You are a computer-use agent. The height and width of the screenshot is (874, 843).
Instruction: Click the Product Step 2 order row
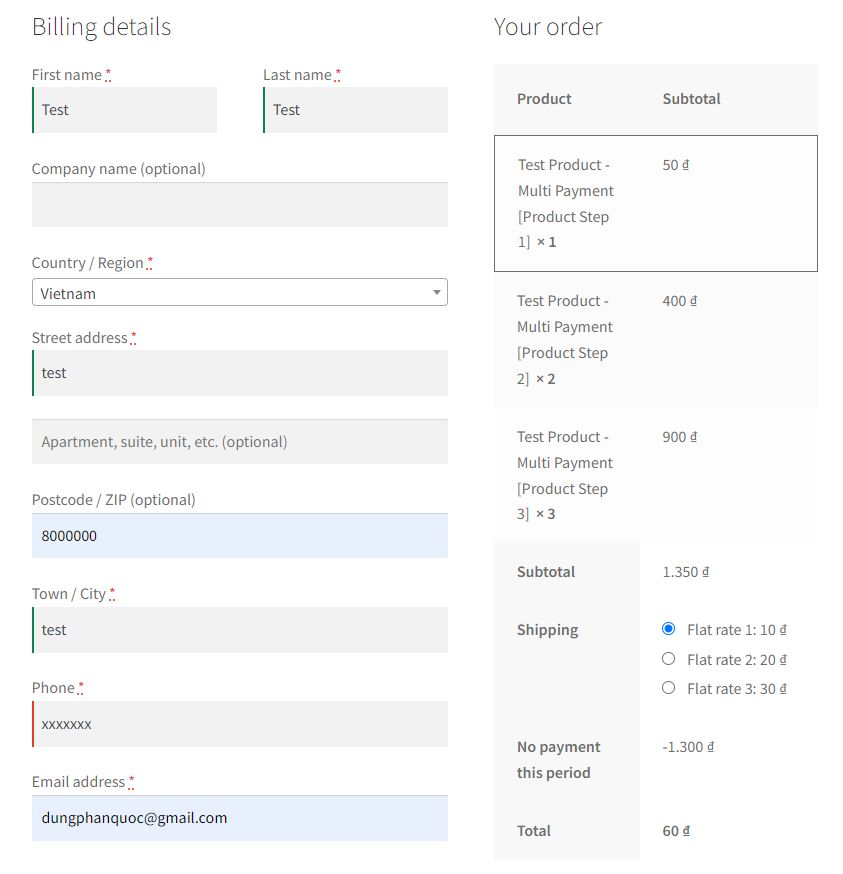point(655,340)
